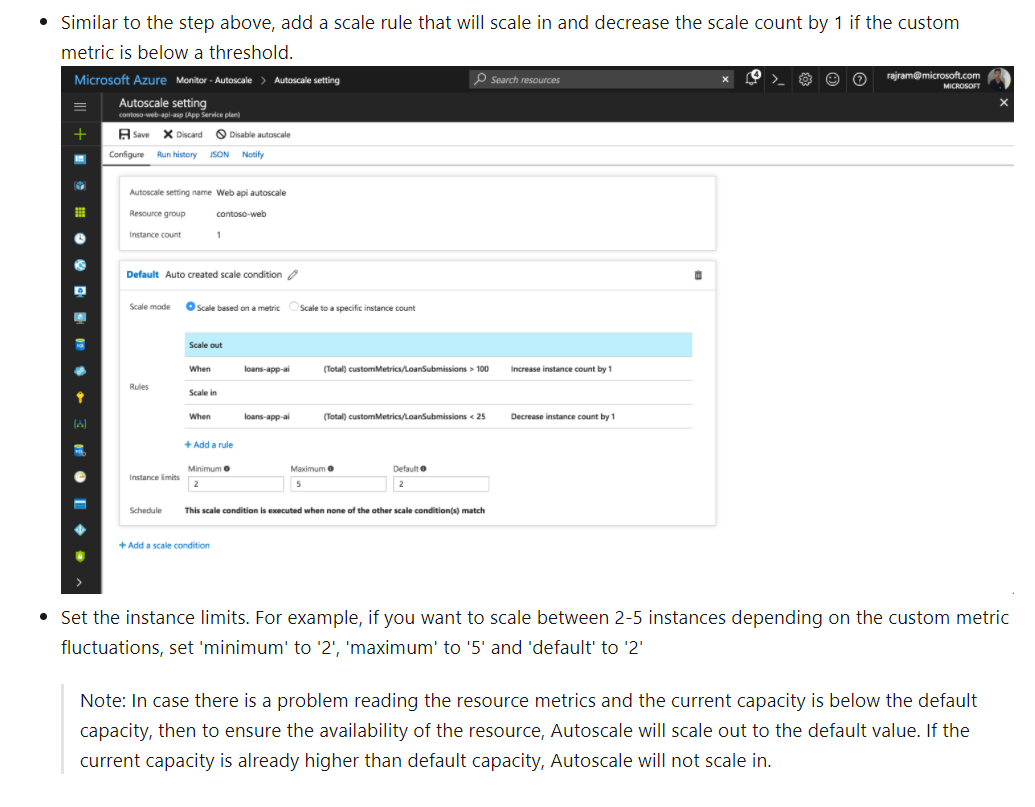Launch Cloud Shell from top bar

pos(778,80)
